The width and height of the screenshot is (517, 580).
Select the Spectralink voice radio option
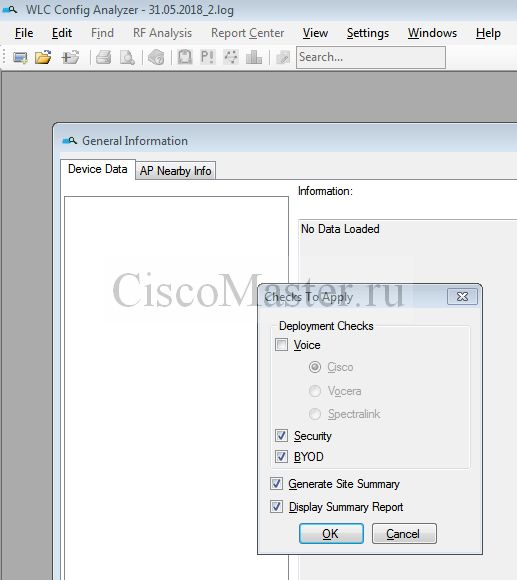tap(315, 414)
